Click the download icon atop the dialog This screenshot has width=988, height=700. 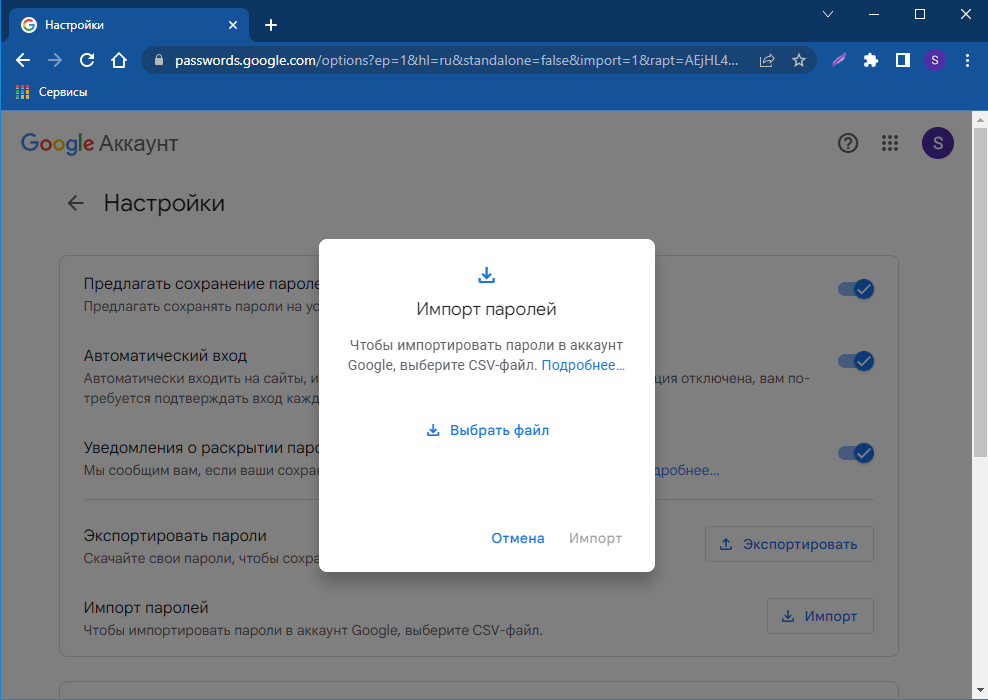coord(486,275)
